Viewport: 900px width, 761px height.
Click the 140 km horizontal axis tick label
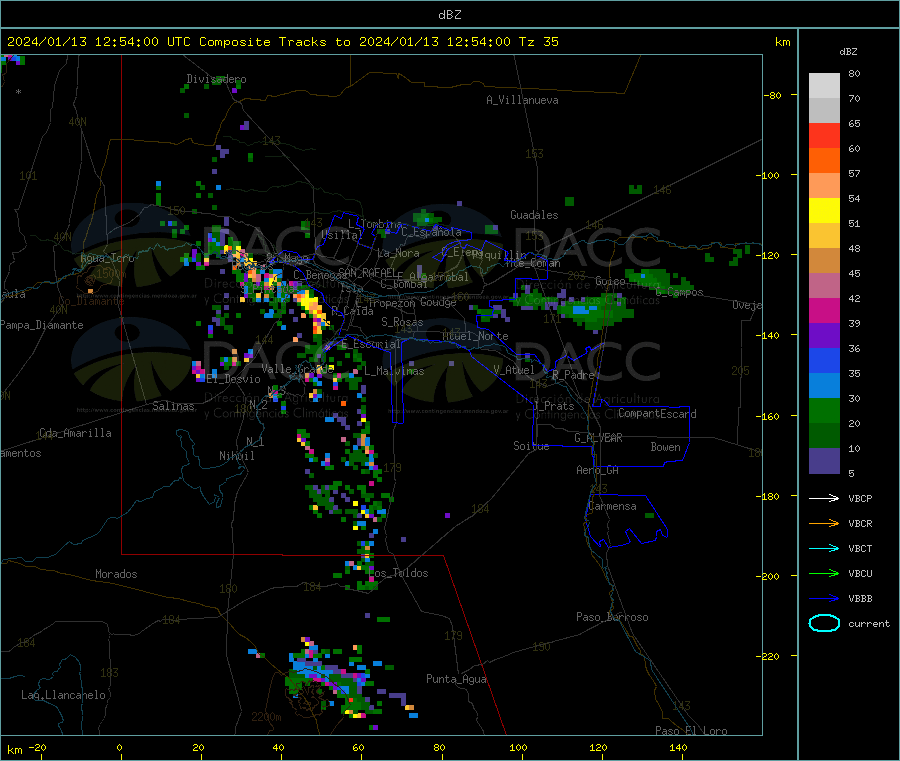[x=678, y=747]
